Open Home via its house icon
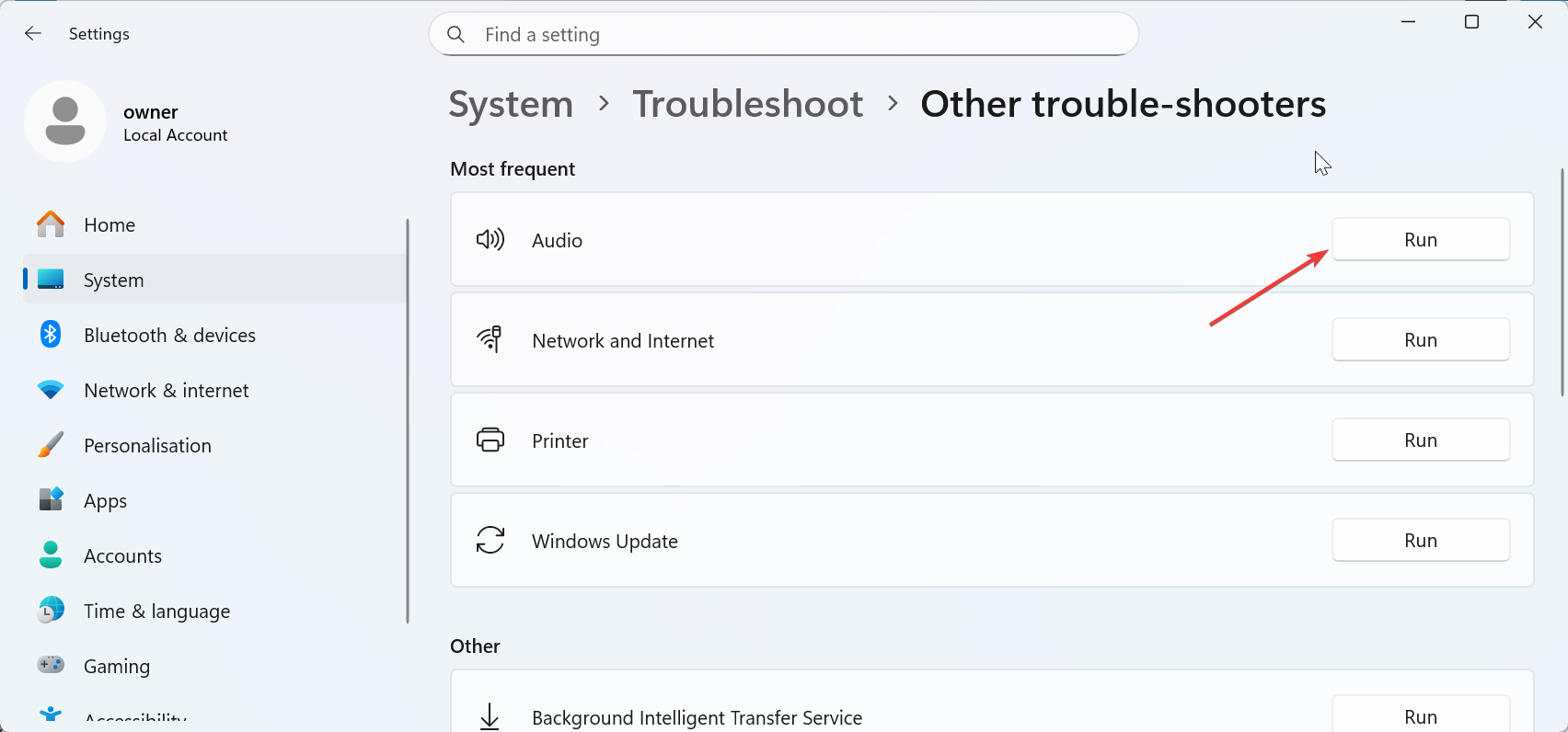Viewport: 1568px width, 732px height. pyautogui.click(x=51, y=224)
